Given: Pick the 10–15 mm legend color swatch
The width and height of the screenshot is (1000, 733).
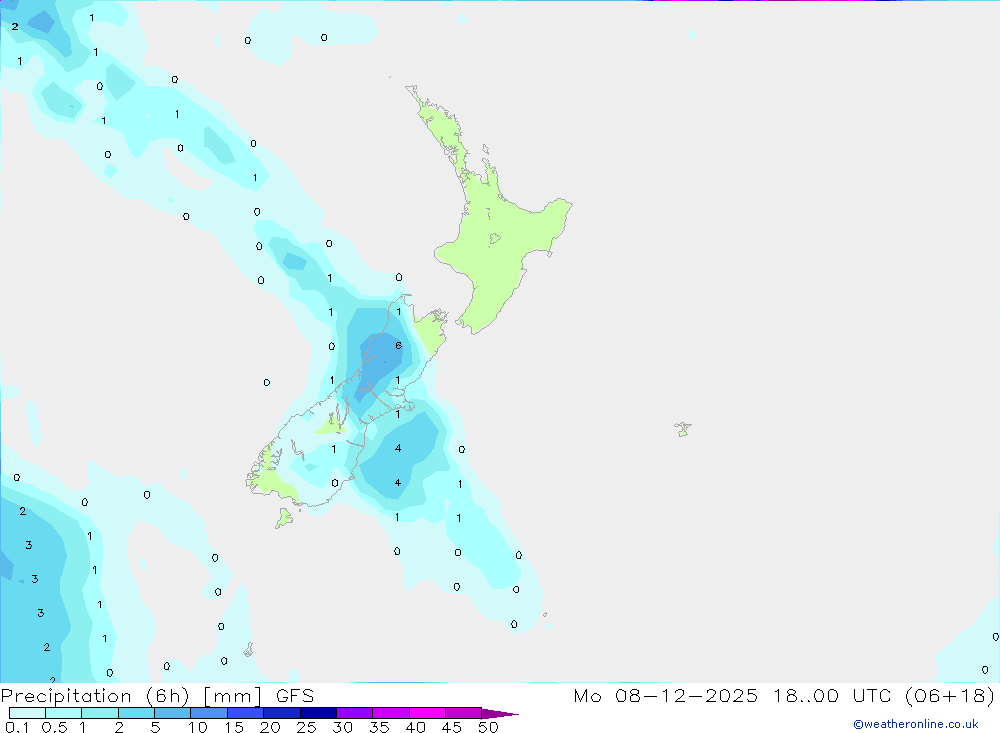Looking at the screenshot, I should coord(209,713).
